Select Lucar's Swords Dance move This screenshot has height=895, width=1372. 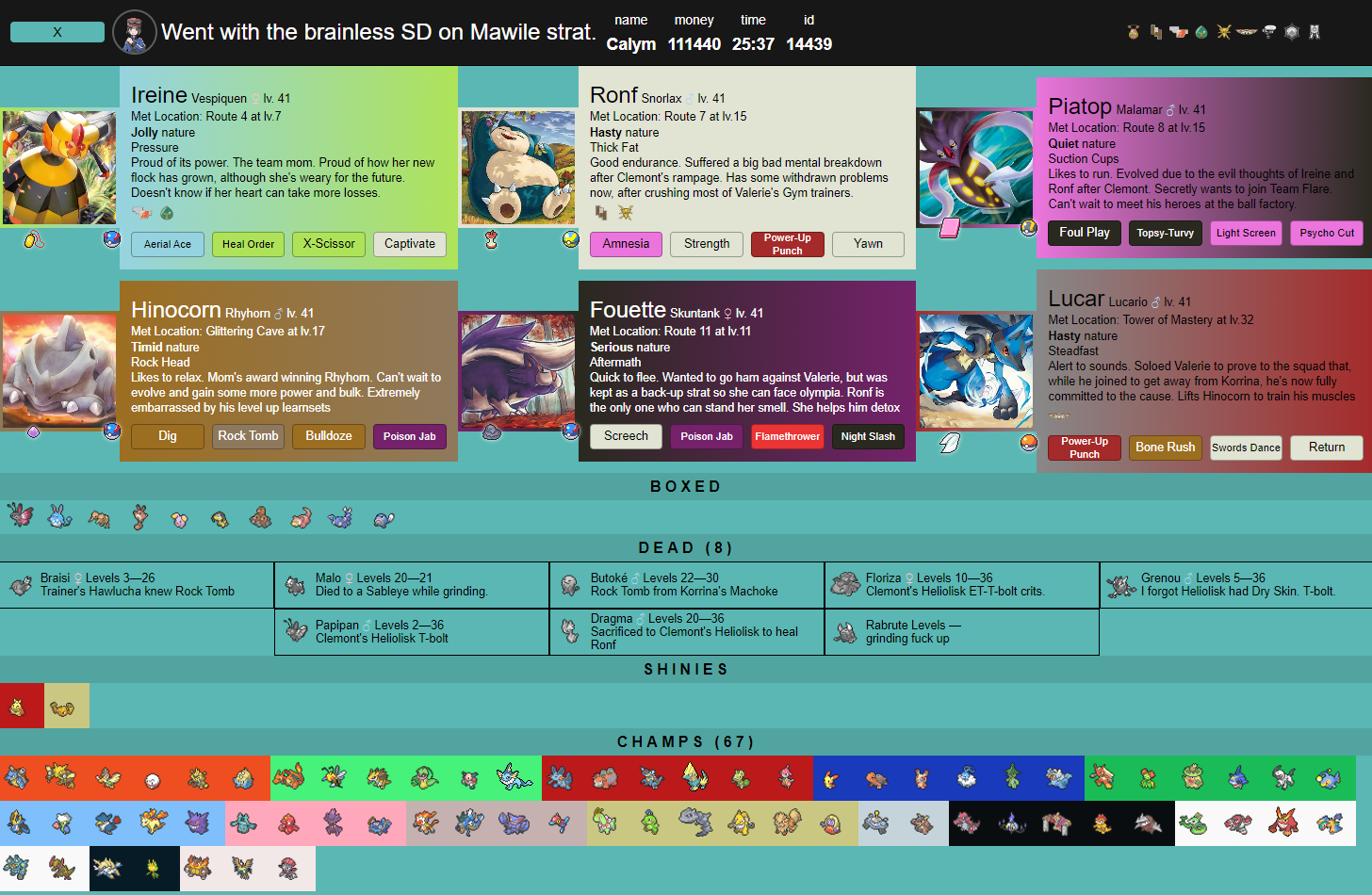click(1246, 447)
